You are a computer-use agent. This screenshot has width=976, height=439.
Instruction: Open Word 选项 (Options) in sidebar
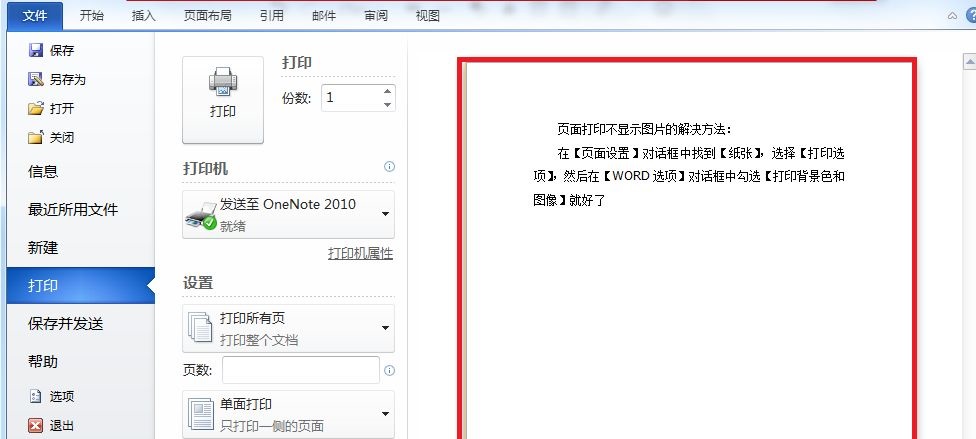coord(36,396)
